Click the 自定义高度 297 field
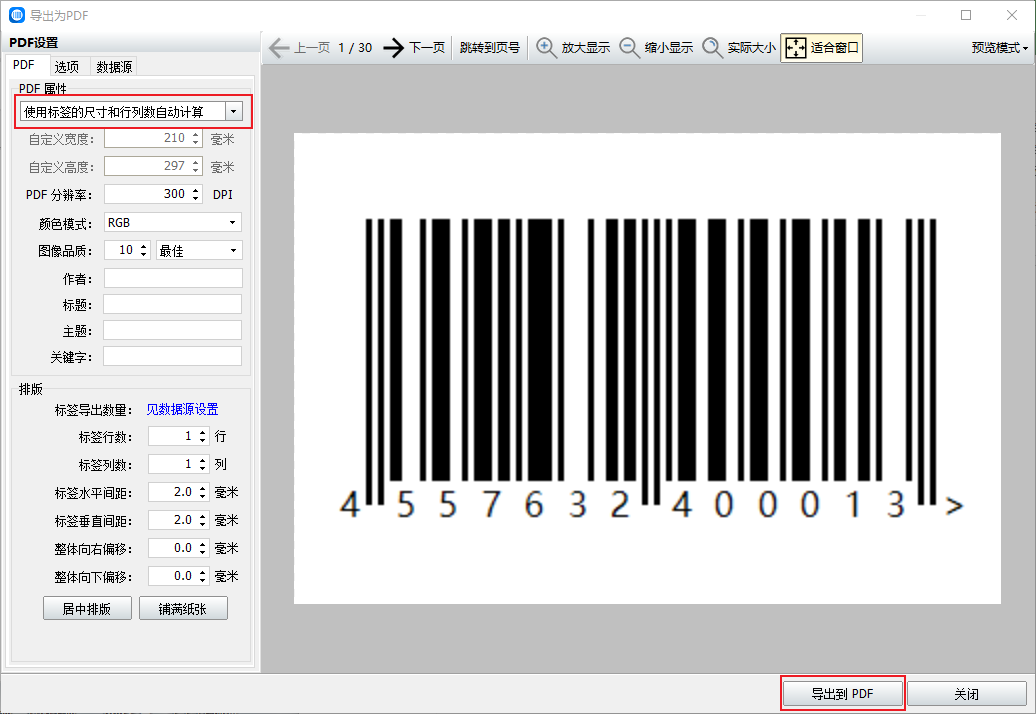The image size is (1036, 714). (152, 166)
